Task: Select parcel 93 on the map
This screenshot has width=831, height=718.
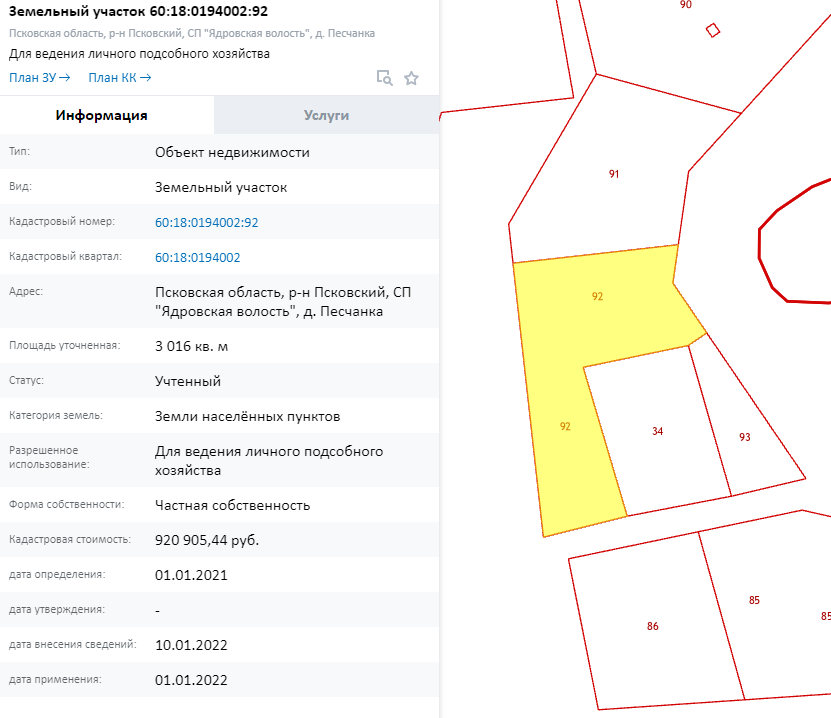Action: [745, 437]
